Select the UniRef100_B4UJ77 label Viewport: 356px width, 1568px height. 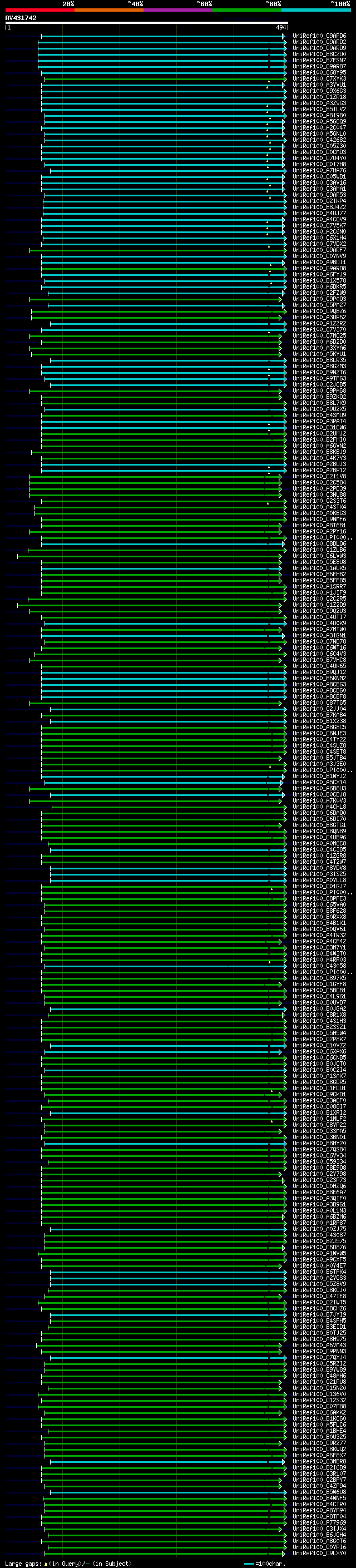coord(319,214)
